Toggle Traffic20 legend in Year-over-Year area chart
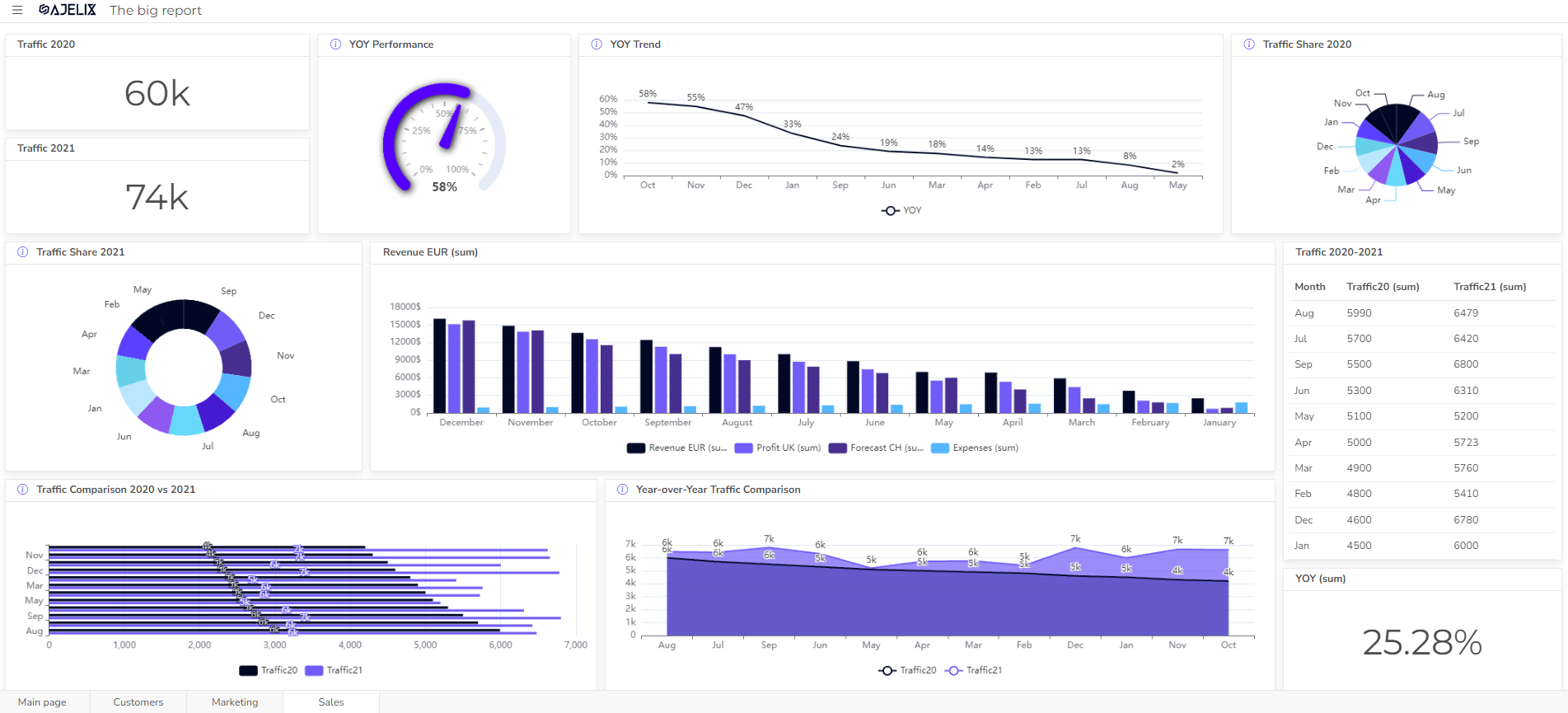This screenshot has width=1568, height=713. tap(907, 671)
